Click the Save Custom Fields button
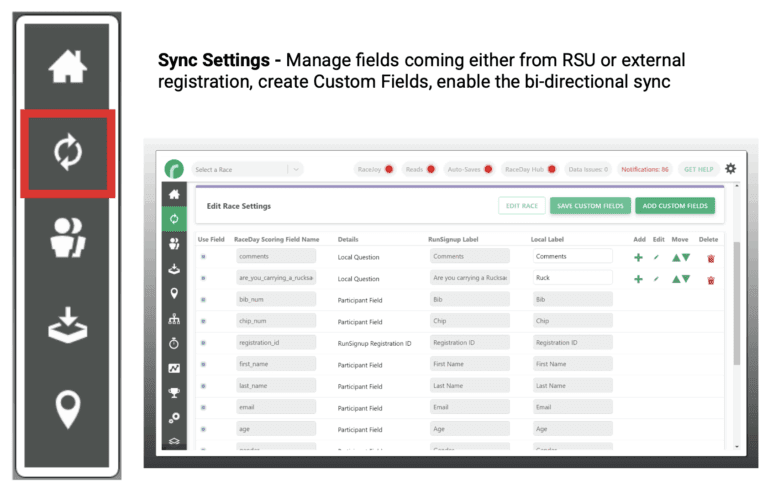This screenshot has width=768, height=486. tap(590, 206)
